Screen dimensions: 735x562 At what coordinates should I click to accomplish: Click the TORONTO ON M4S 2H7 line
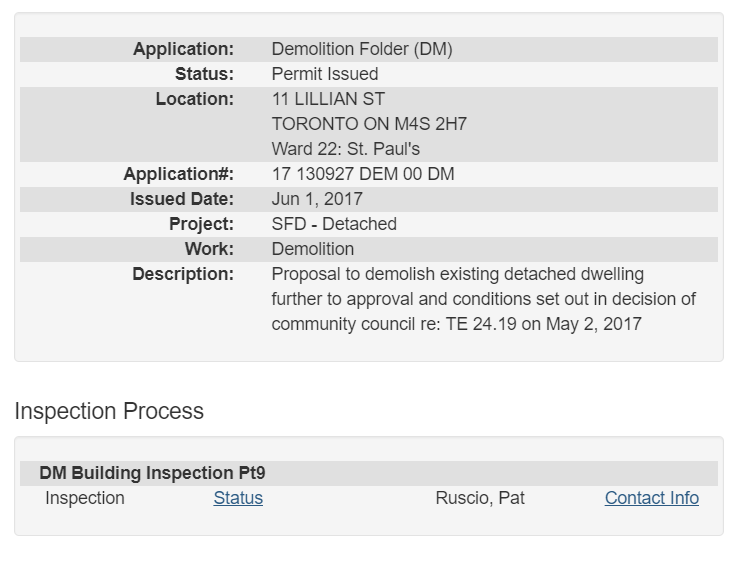(369, 124)
